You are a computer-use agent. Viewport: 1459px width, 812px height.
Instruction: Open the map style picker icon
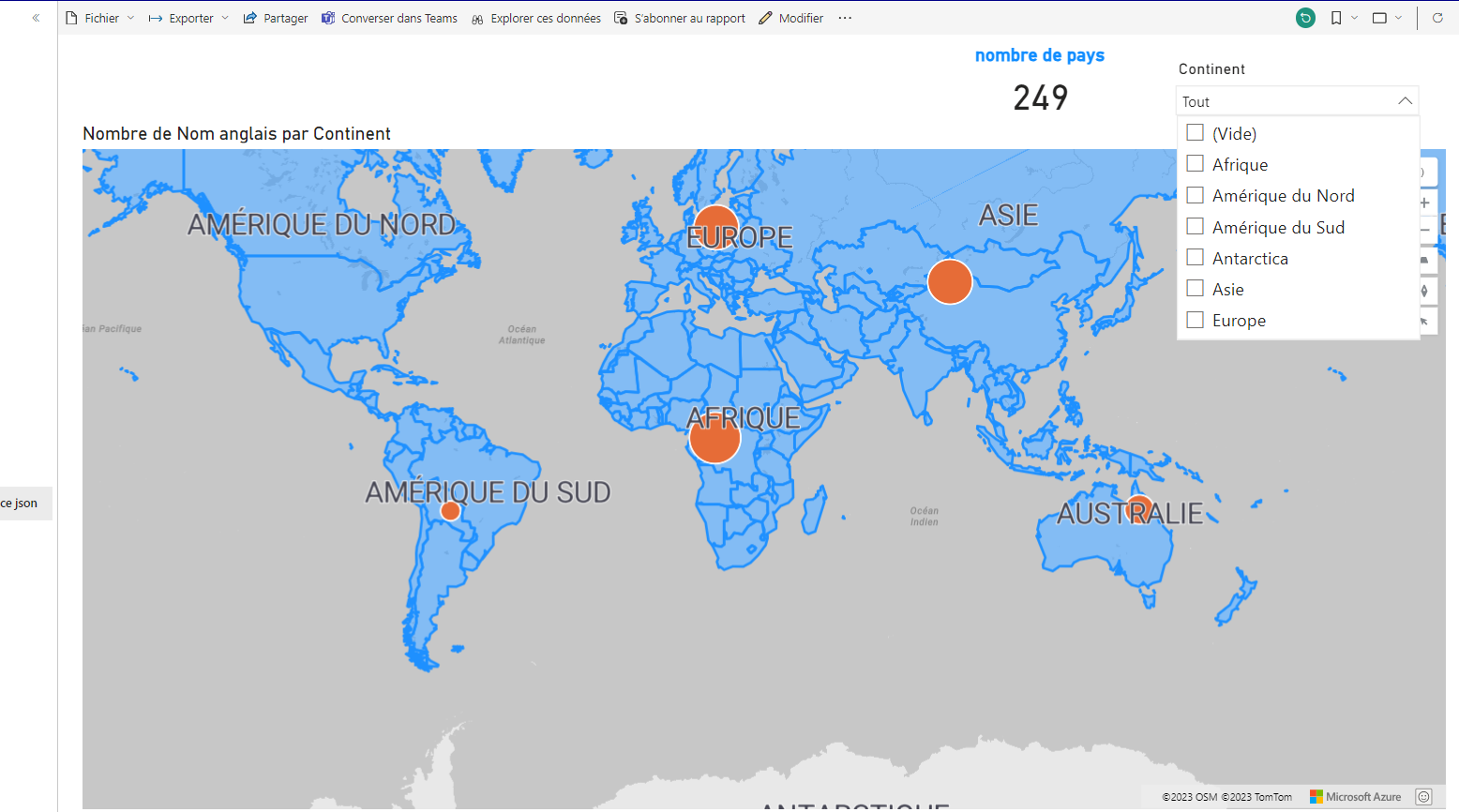pyautogui.click(x=1424, y=261)
